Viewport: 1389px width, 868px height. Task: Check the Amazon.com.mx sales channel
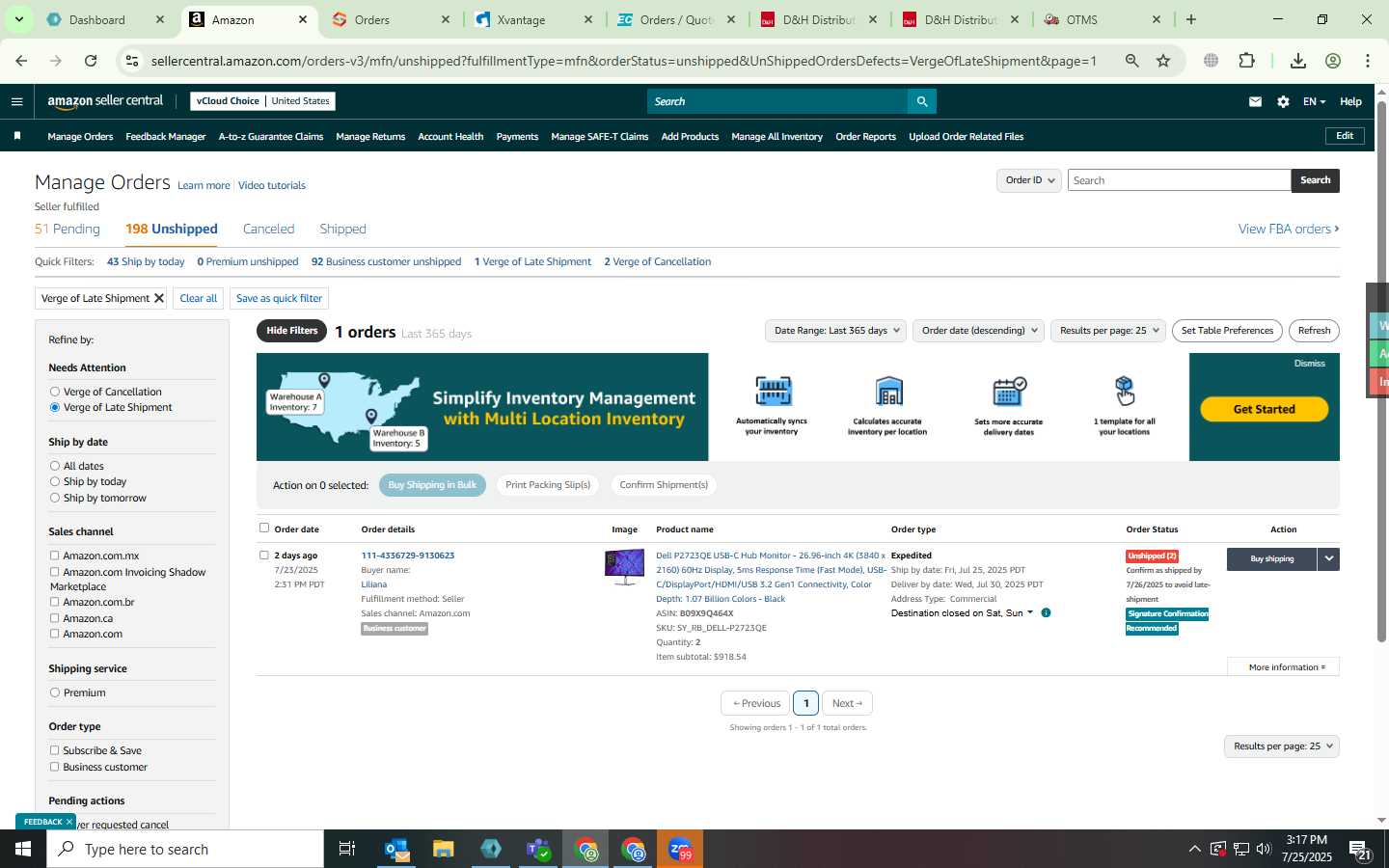(55, 556)
